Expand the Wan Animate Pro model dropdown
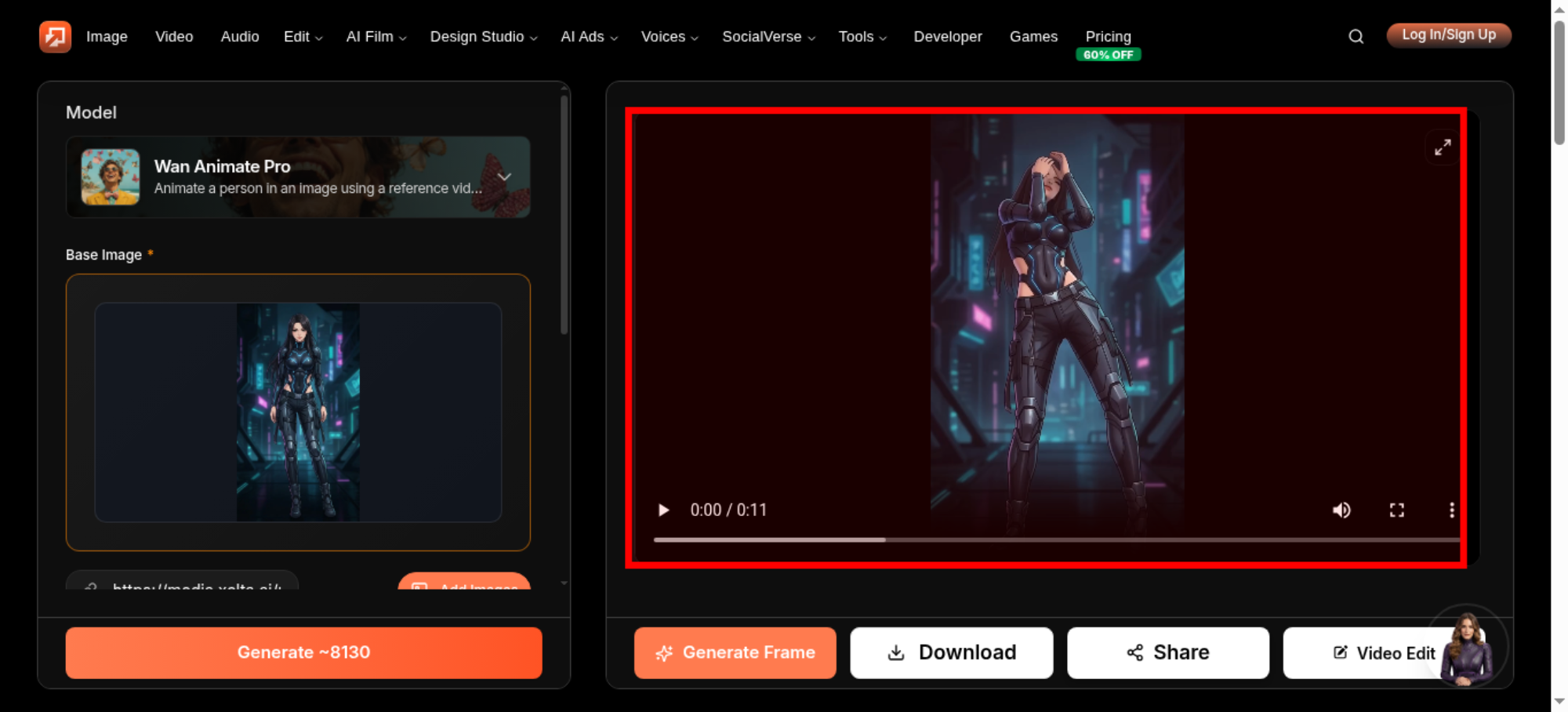Image resolution: width=1568 pixels, height=712 pixels. point(504,176)
